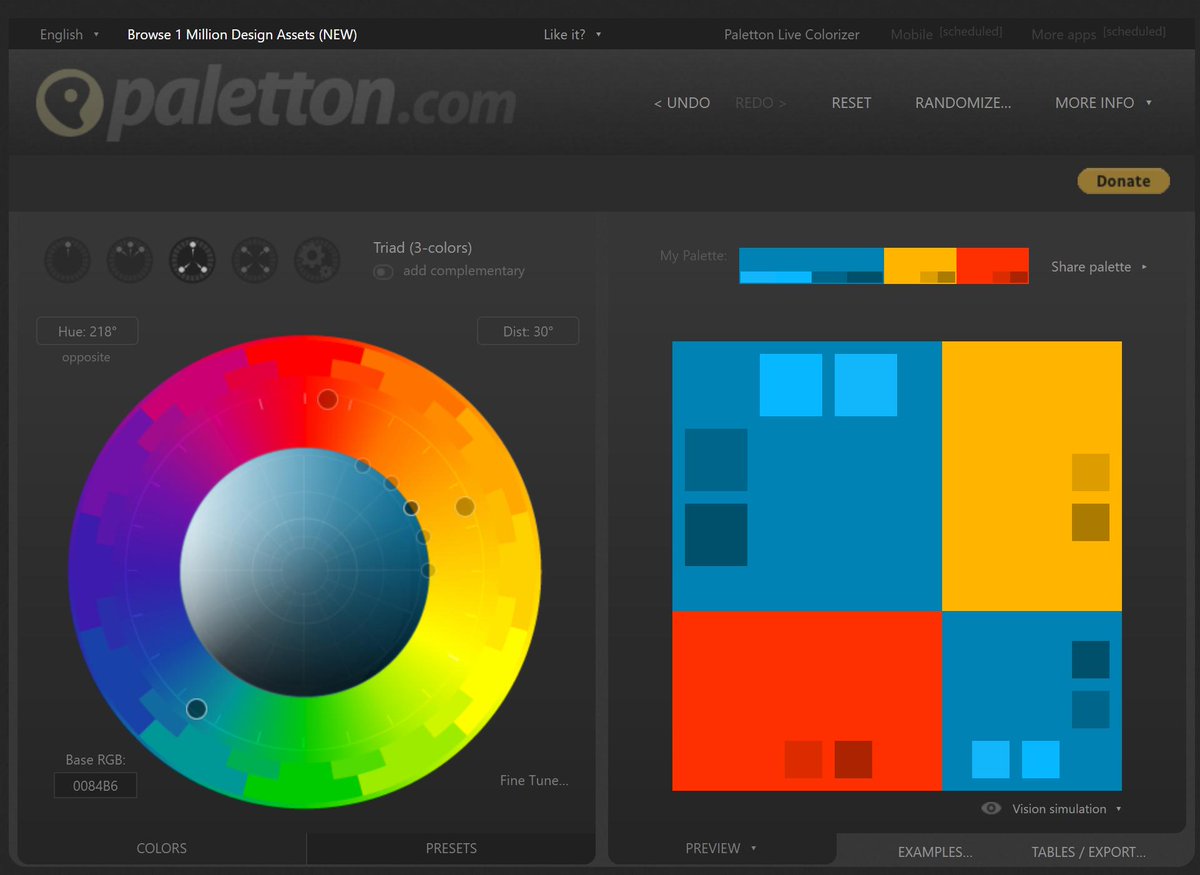Select the Monochromatic color scheme icon

(68, 260)
